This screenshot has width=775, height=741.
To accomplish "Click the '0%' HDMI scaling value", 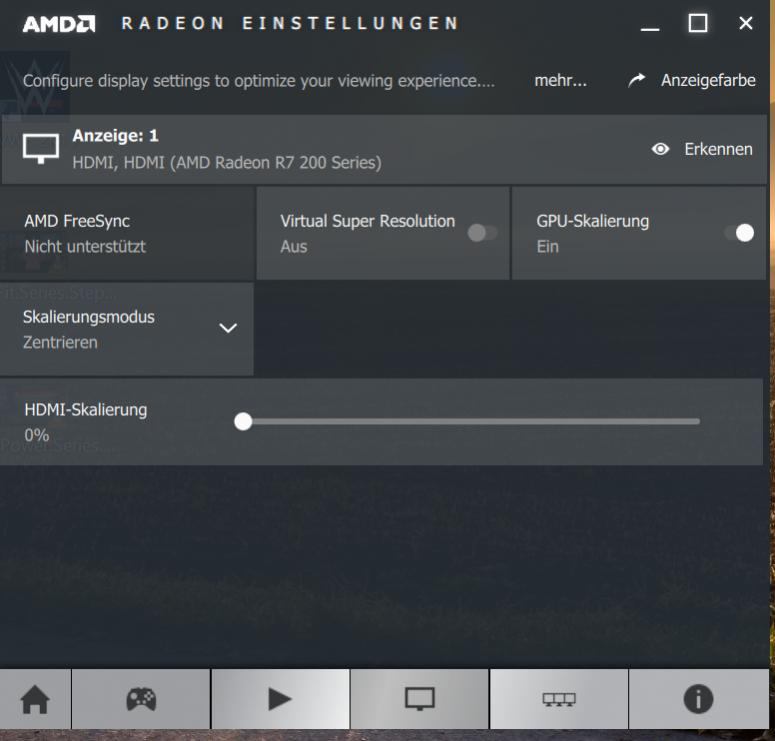I will click(37, 435).
